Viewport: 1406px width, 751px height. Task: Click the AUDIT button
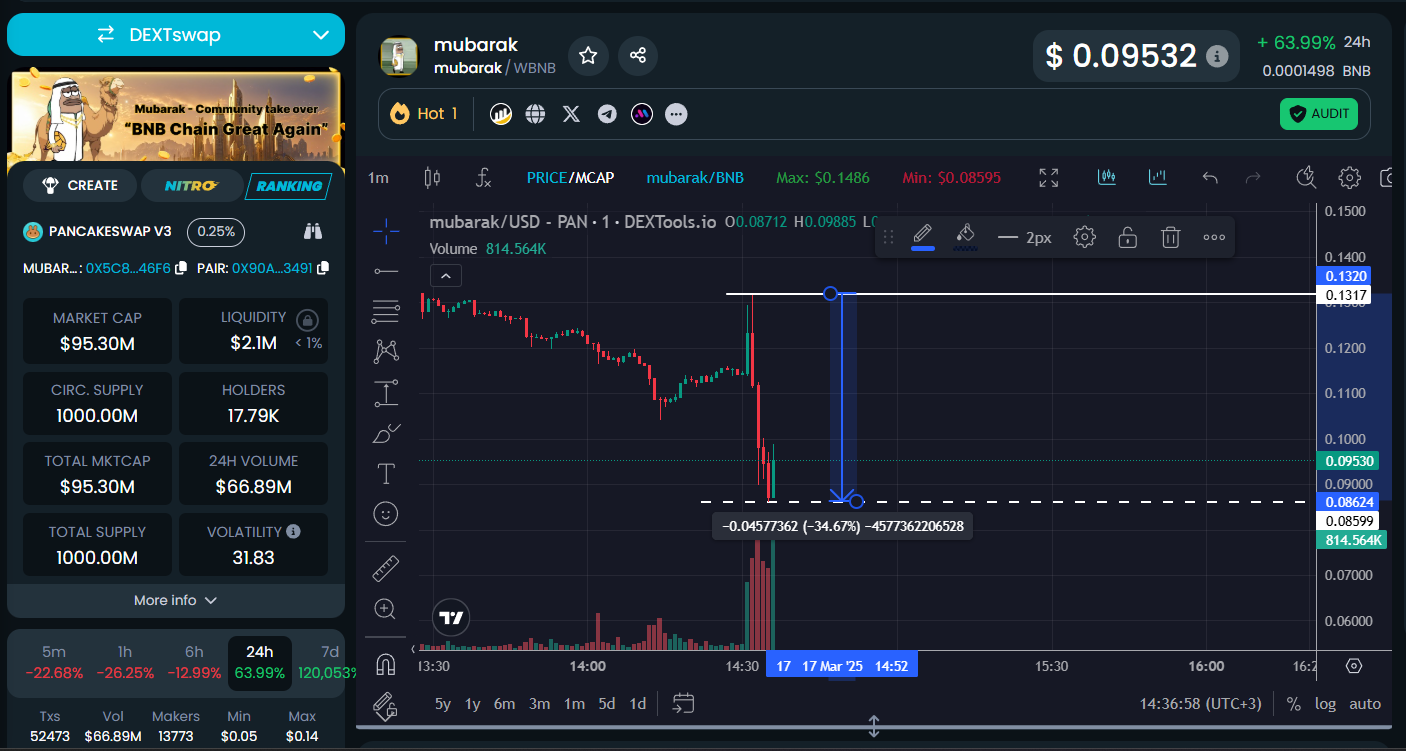coord(1318,114)
